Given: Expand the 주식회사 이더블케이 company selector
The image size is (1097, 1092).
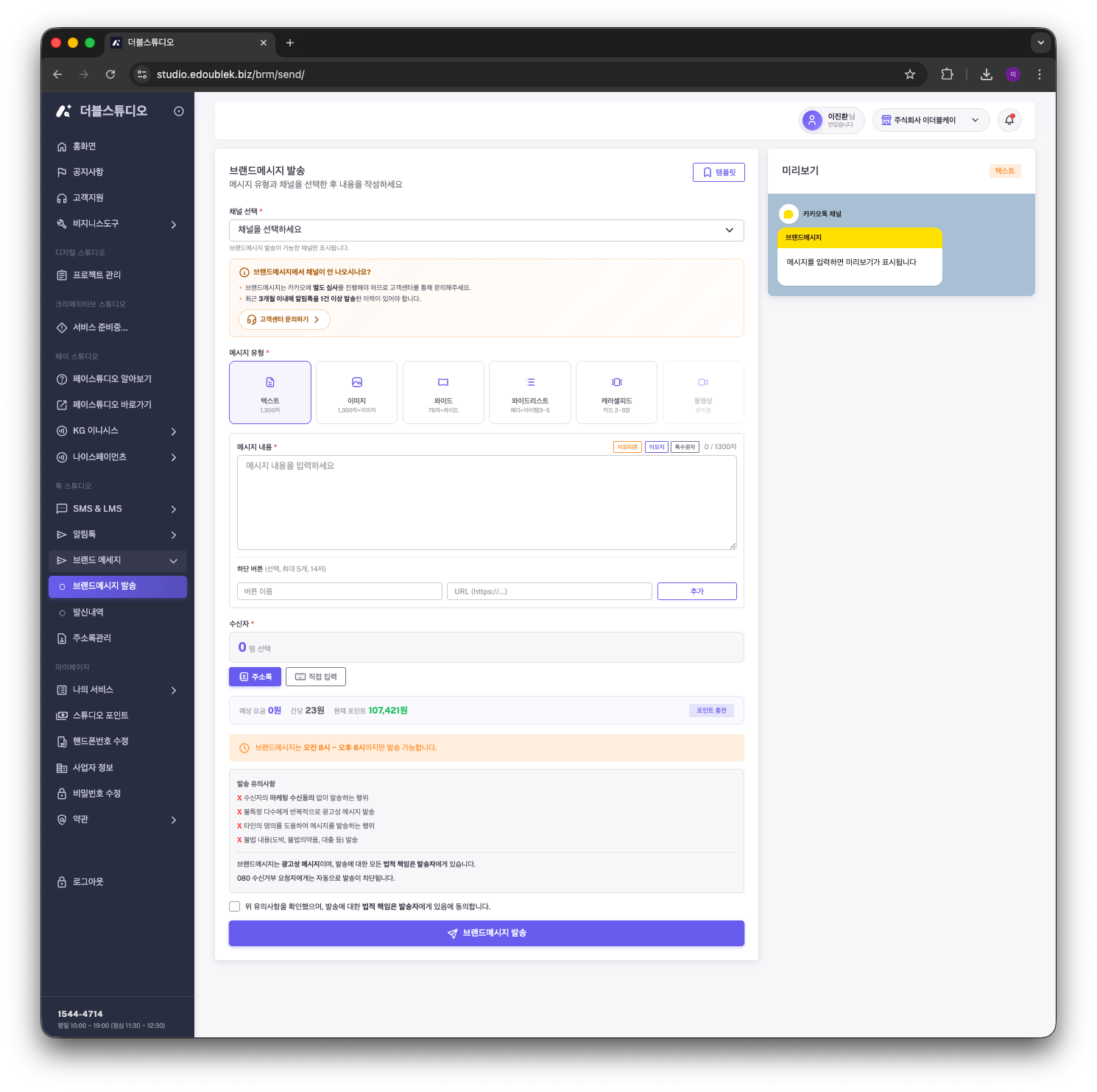Looking at the screenshot, I should coord(931,120).
